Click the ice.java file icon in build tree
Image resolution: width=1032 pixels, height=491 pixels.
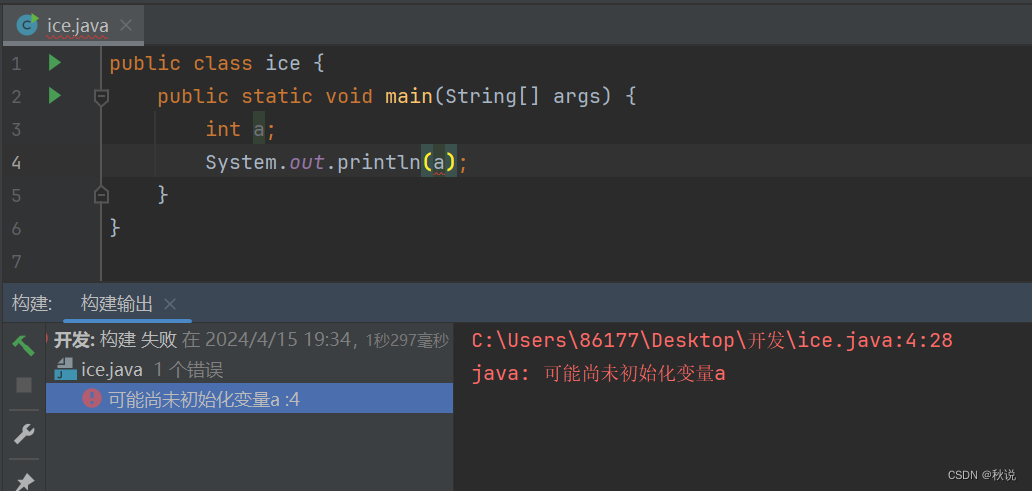(x=65, y=369)
